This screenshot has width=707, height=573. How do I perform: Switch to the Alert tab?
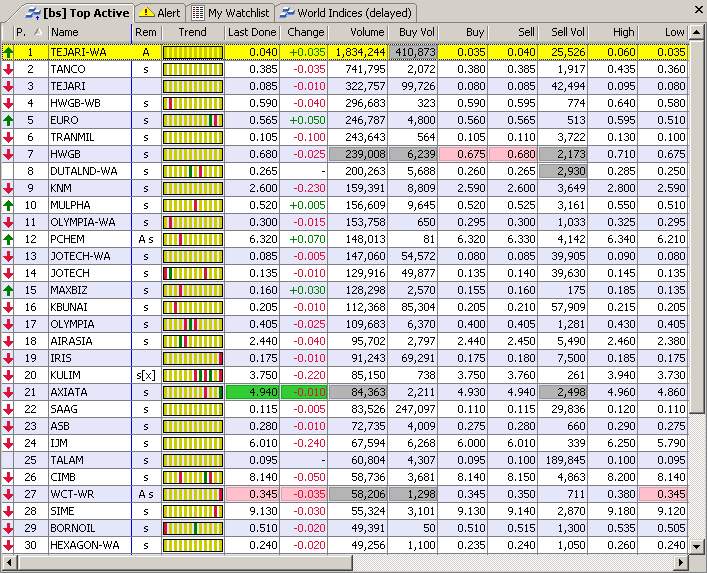click(x=160, y=13)
